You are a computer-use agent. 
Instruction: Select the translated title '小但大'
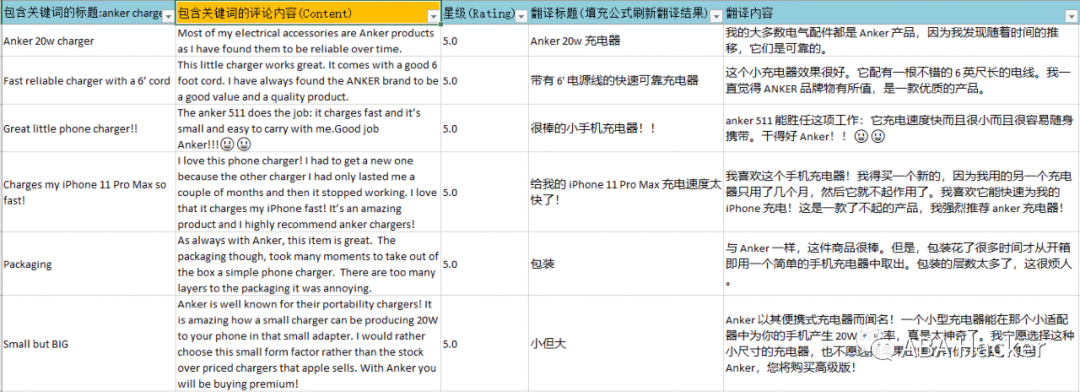625,344
